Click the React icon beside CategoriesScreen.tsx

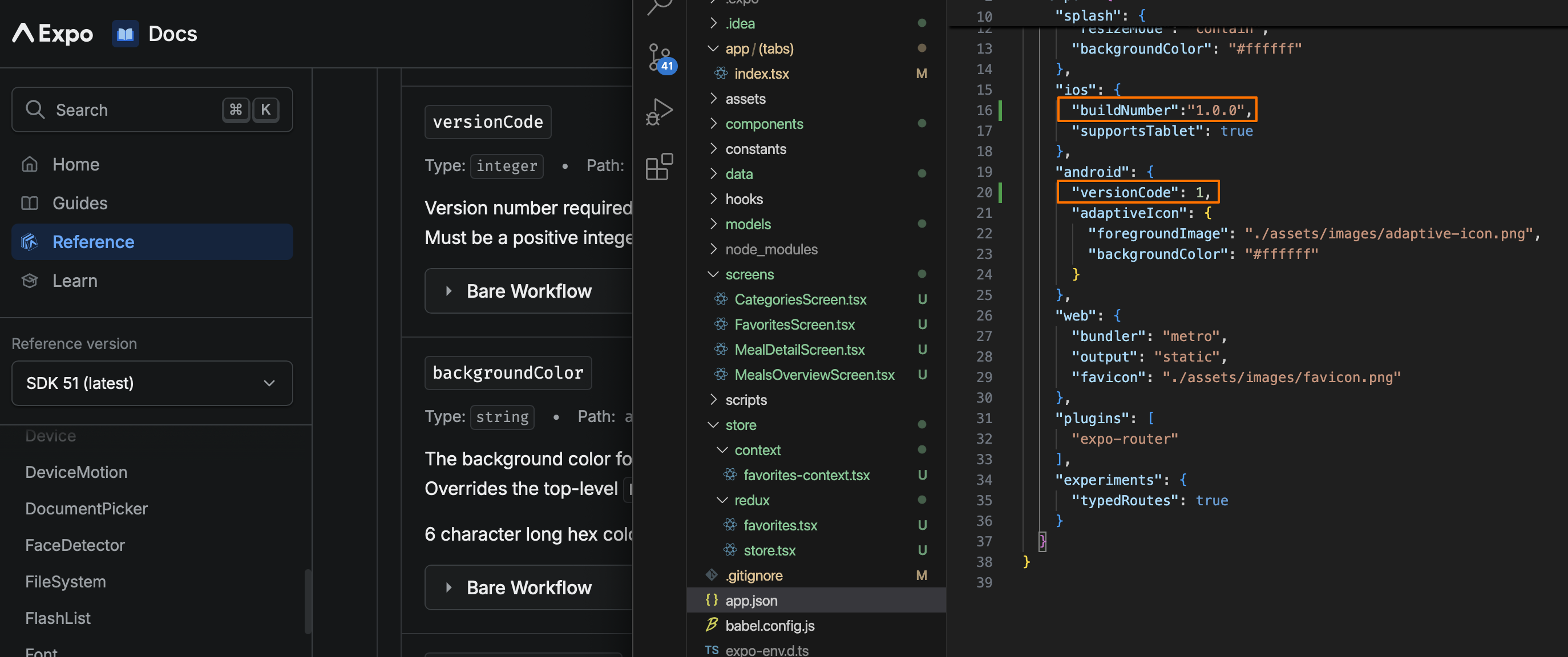721,299
